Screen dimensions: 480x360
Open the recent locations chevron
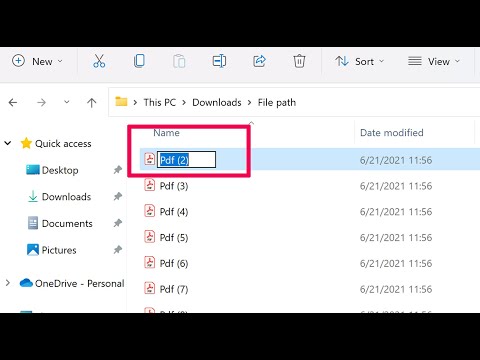coord(67,102)
